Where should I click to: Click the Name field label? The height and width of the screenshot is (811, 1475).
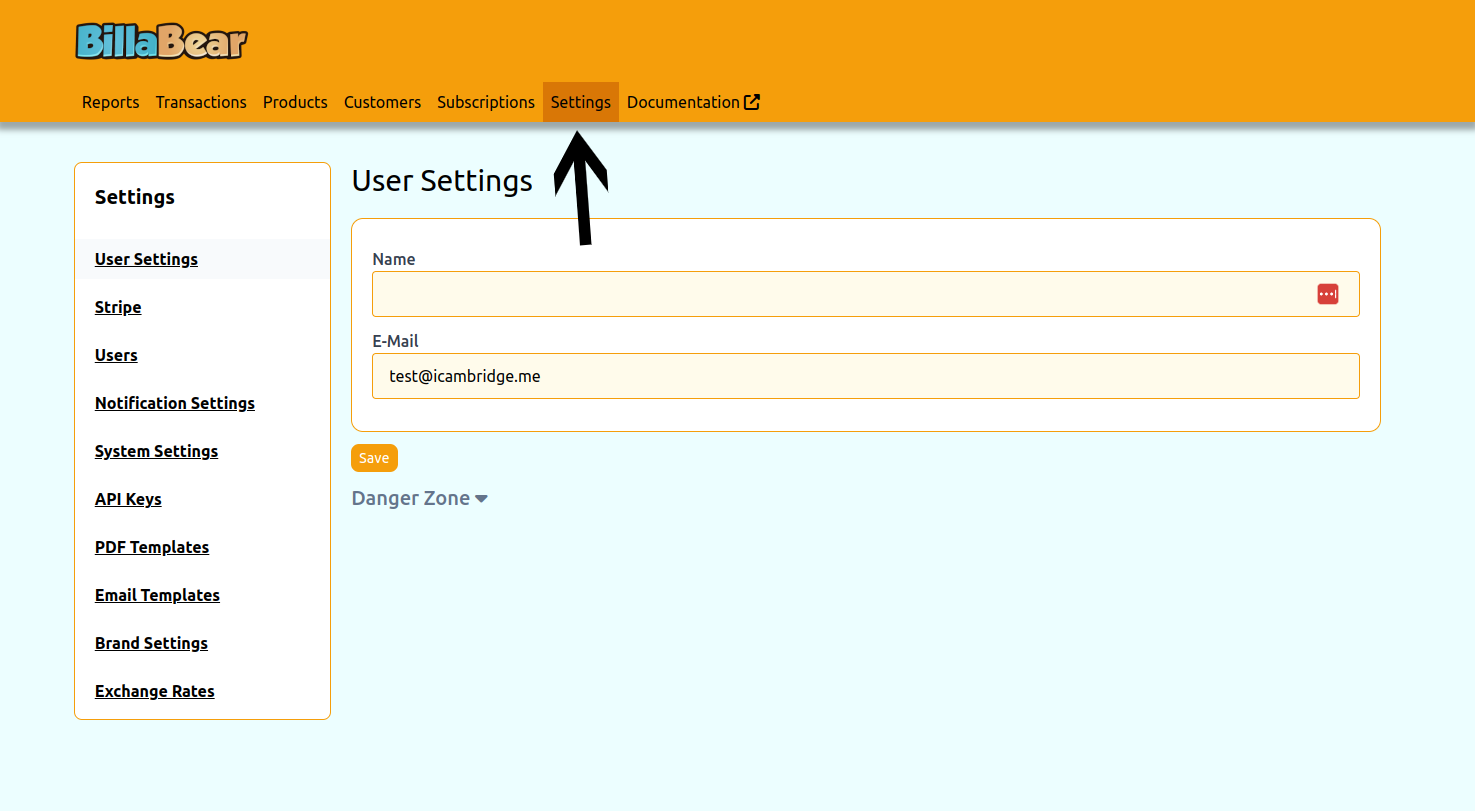click(x=394, y=259)
